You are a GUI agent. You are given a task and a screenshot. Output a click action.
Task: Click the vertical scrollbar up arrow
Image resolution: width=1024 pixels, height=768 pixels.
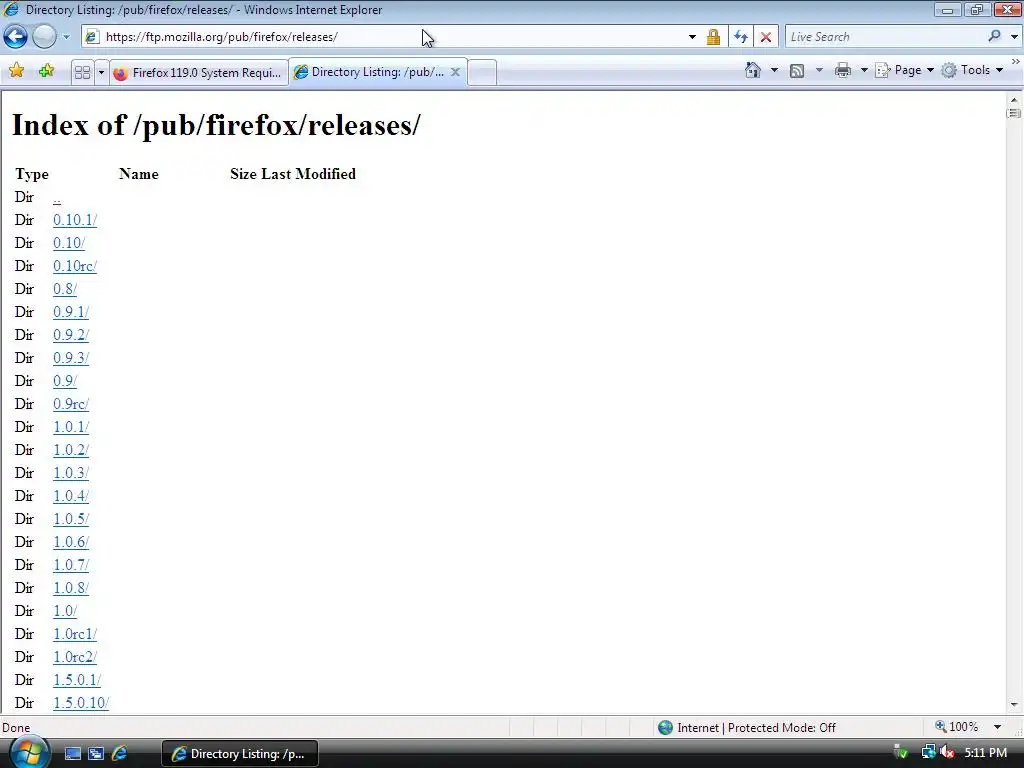pos(1014,100)
